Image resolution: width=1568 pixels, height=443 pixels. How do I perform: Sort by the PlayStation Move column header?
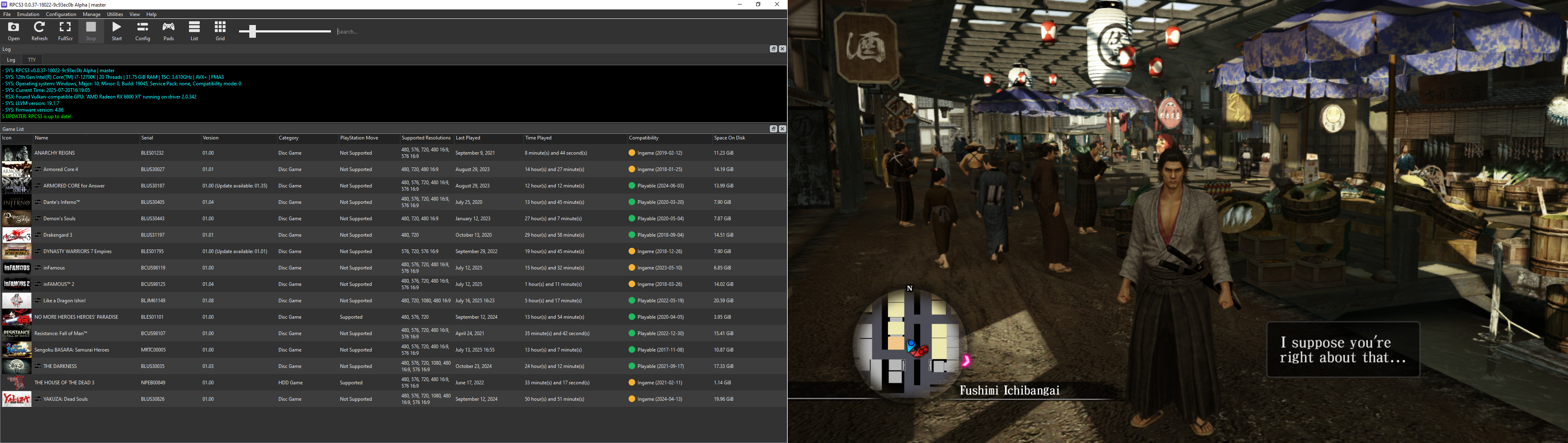click(x=369, y=138)
